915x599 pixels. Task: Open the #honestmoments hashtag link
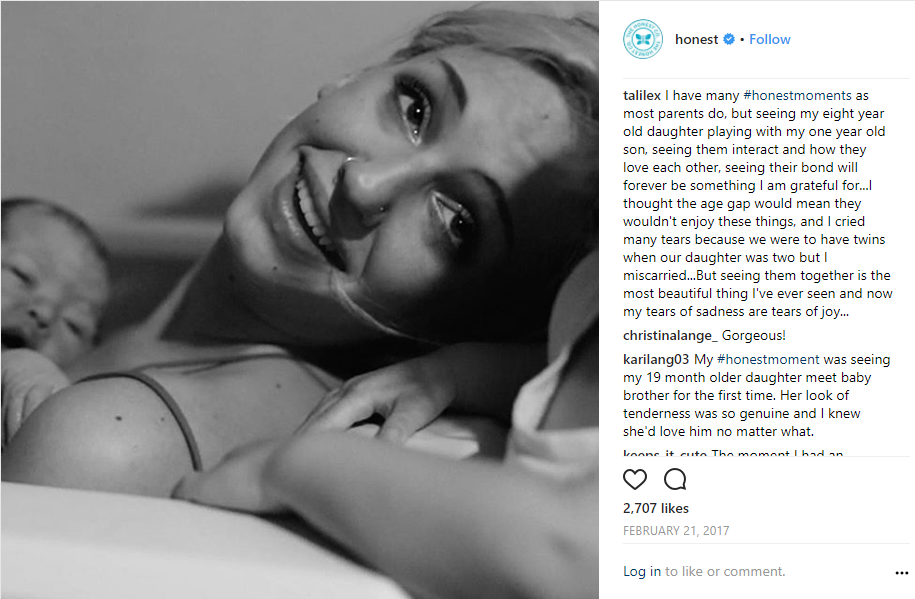tap(797, 95)
